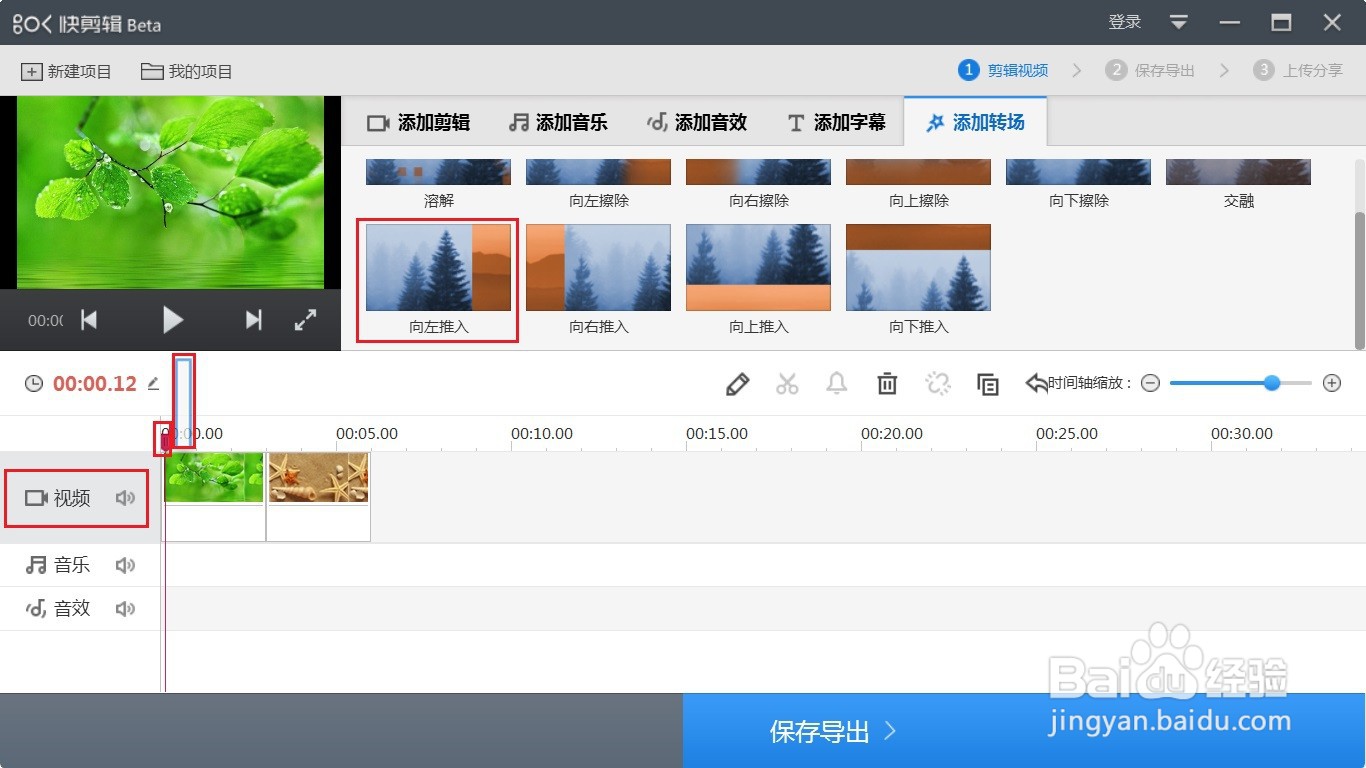Mute the 音效 track
This screenshot has width=1366, height=768.
click(x=124, y=608)
